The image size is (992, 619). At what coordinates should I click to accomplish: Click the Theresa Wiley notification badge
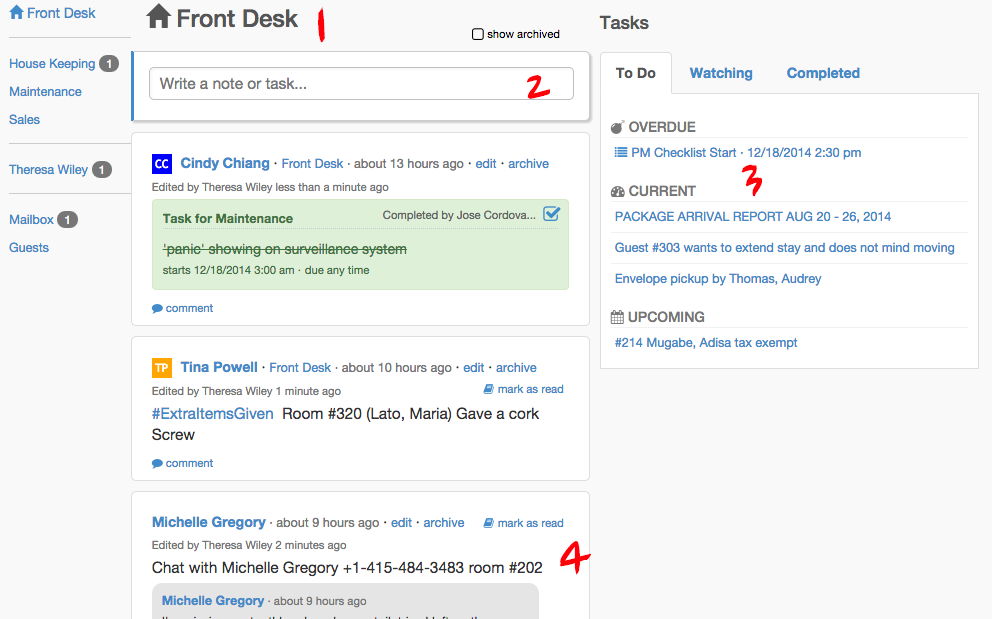tap(101, 170)
